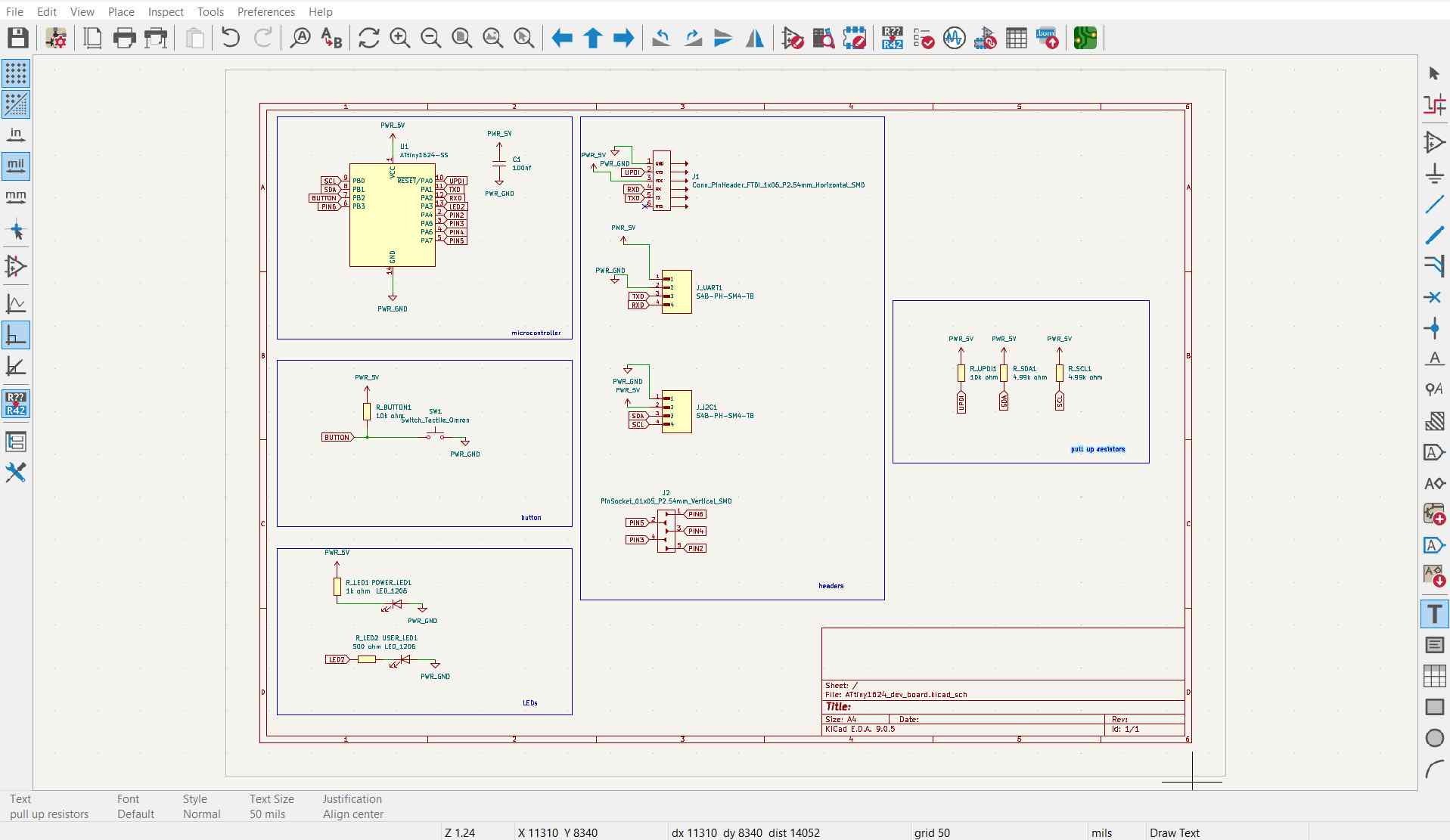The image size is (1450, 840).
Task: Show the properties manager panel
Action: pos(16,473)
